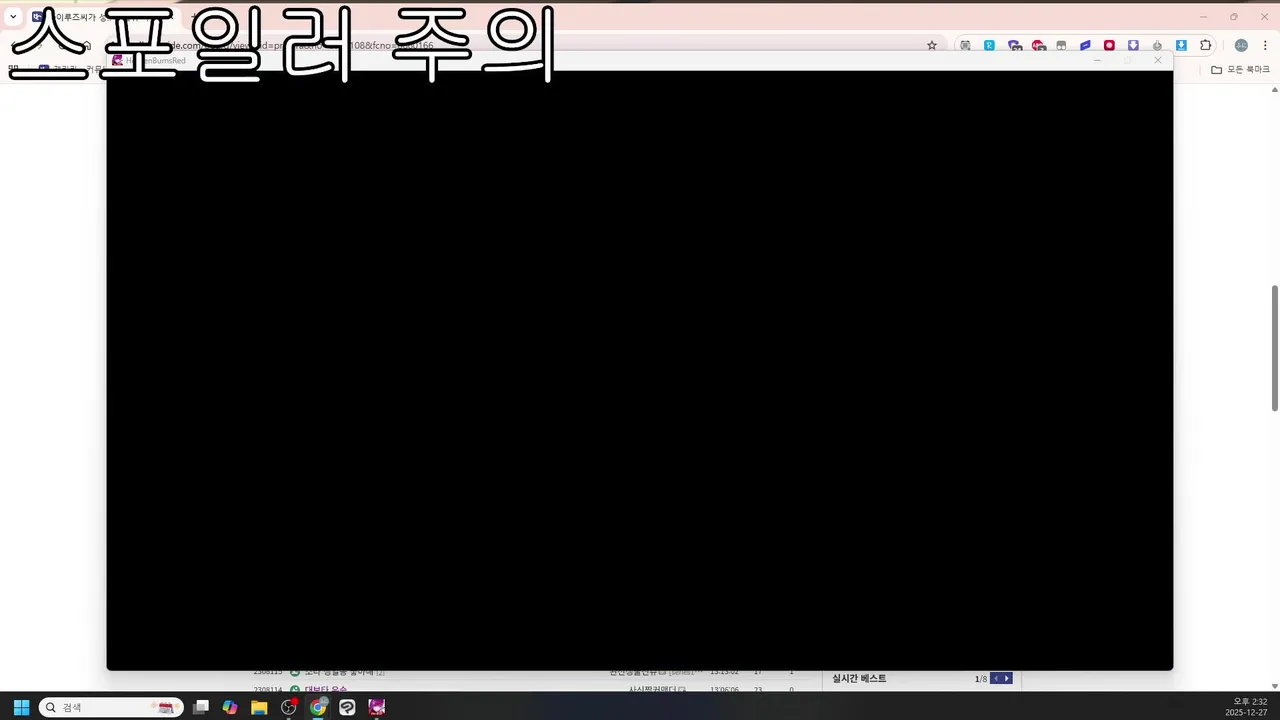Viewport: 1280px width, 720px height.
Task: Open the purple download-arrow extension
Action: pyautogui.click(x=1133, y=45)
